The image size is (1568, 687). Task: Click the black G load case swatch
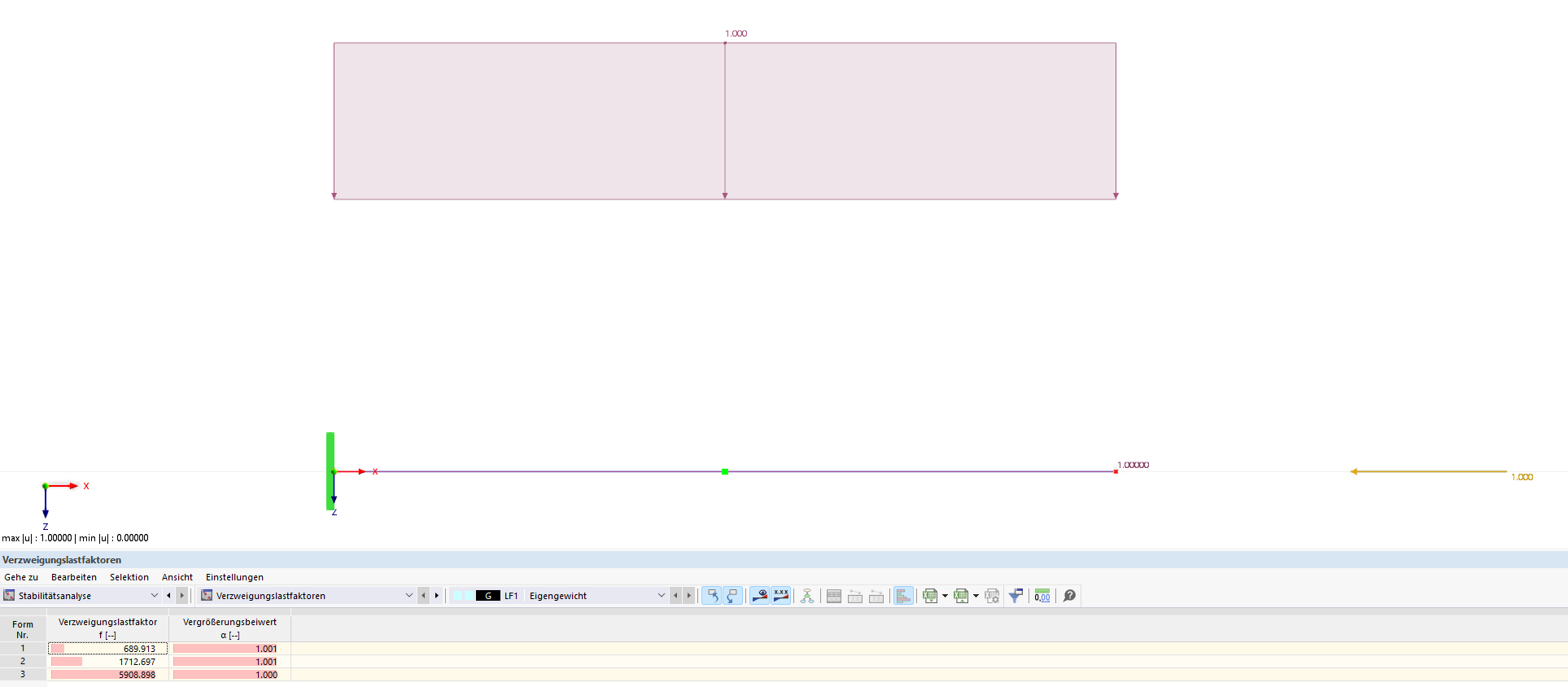pos(487,596)
